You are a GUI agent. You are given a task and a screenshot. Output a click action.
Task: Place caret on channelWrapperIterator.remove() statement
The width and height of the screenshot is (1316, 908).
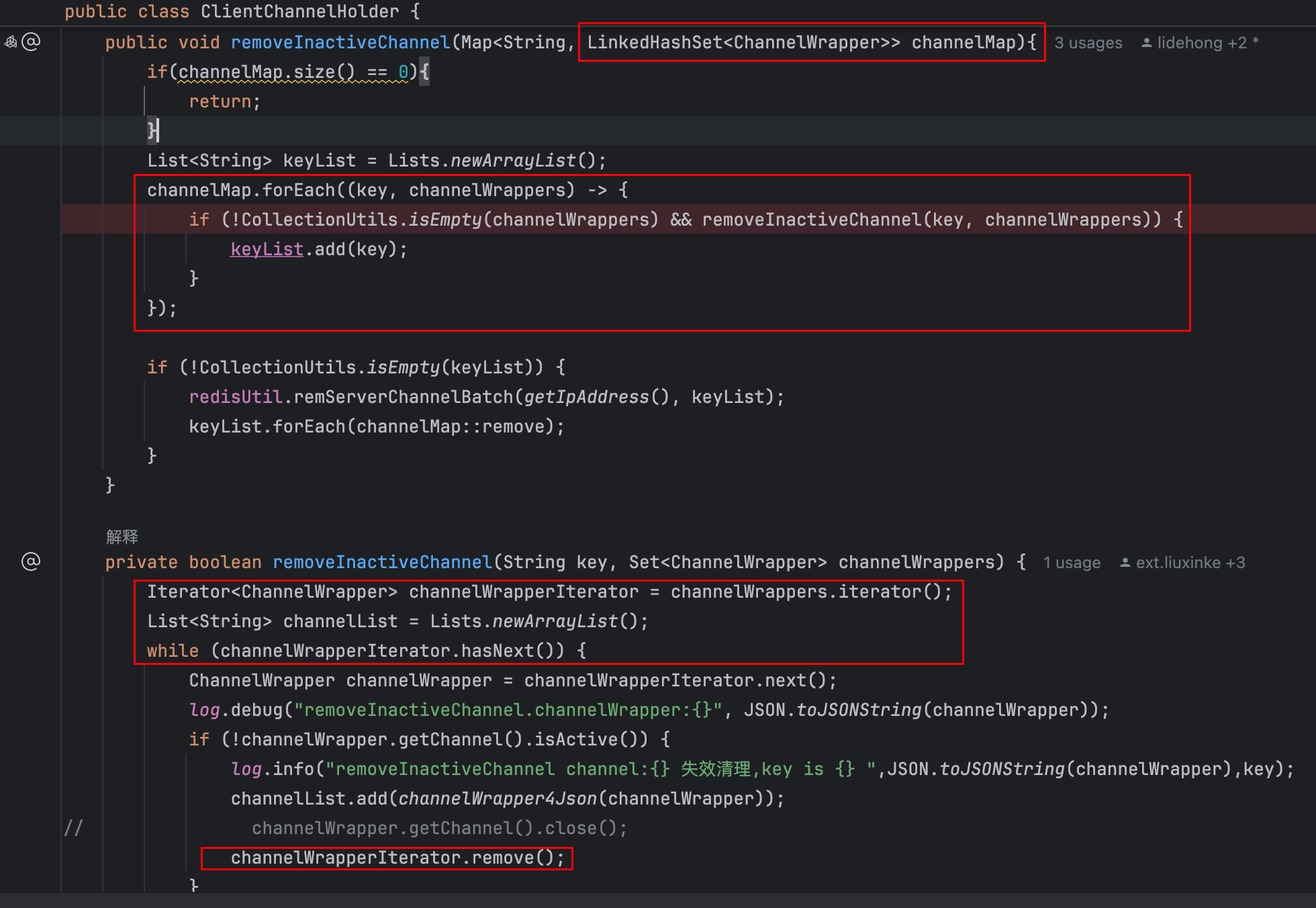[397, 858]
